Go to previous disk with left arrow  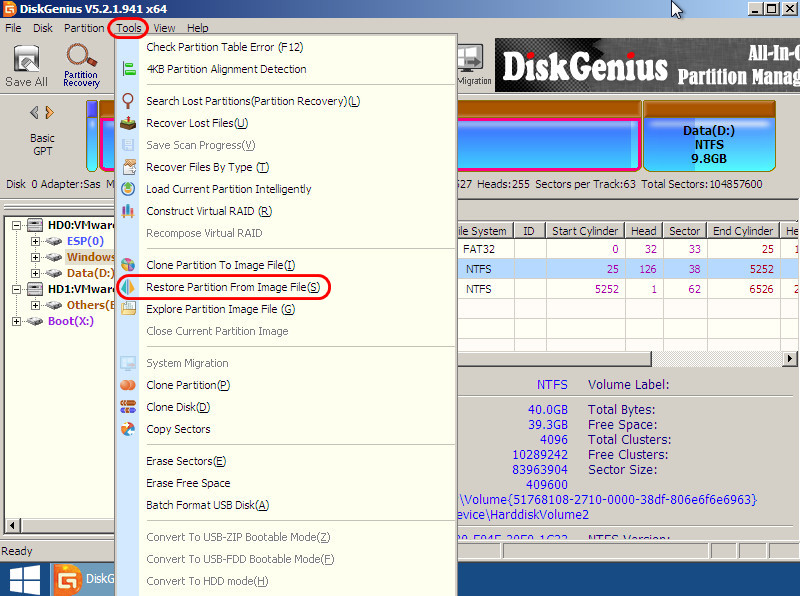point(34,112)
